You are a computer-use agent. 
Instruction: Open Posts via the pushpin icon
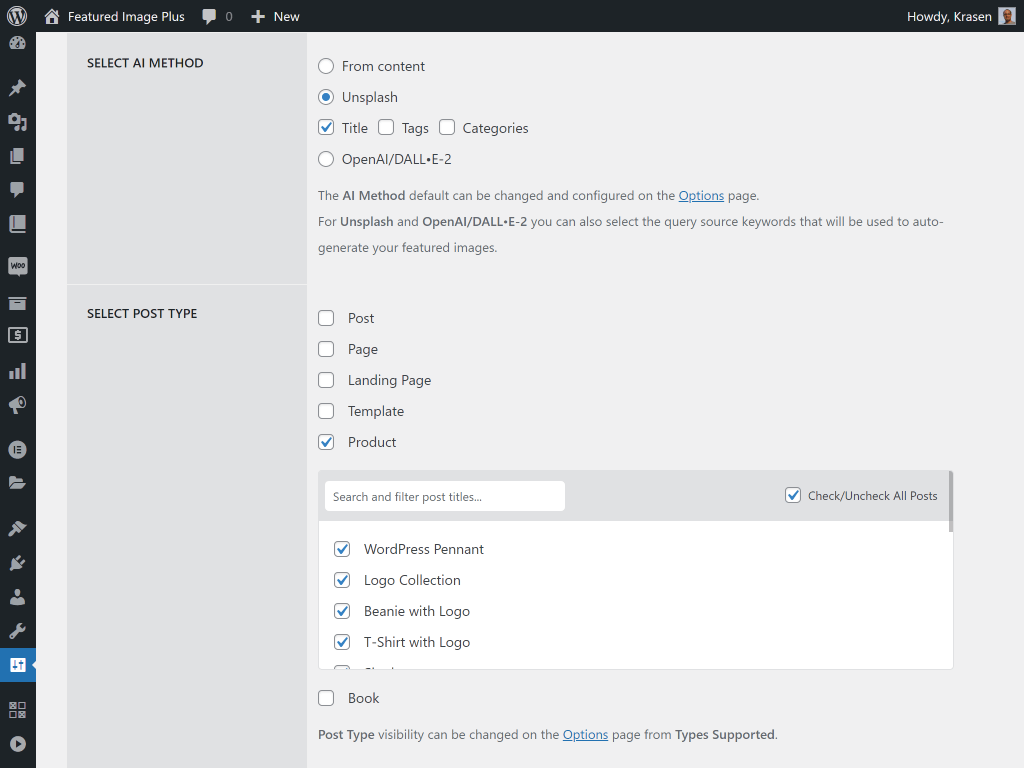(18, 88)
